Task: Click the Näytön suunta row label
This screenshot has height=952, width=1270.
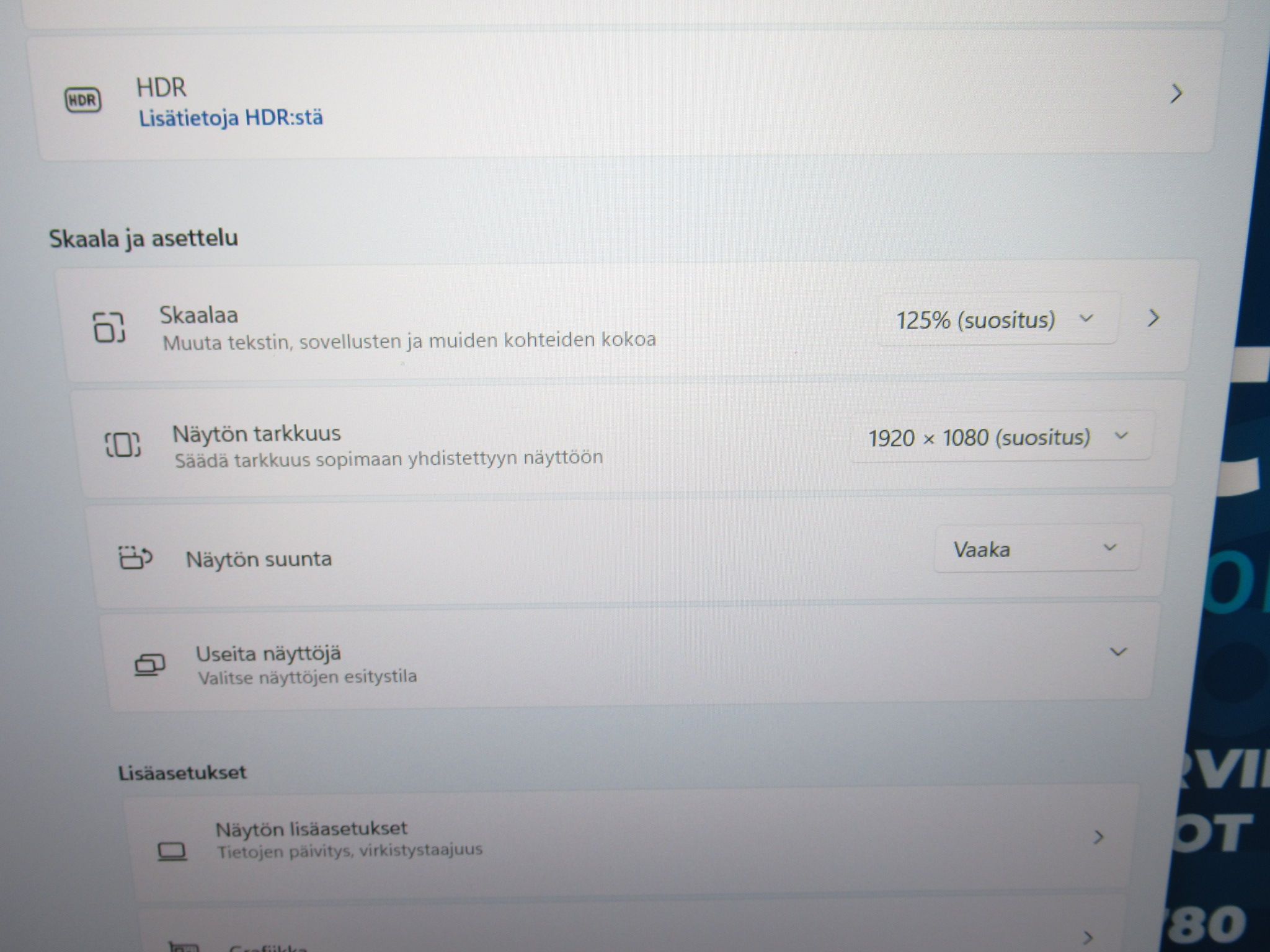Action: pos(259,559)
